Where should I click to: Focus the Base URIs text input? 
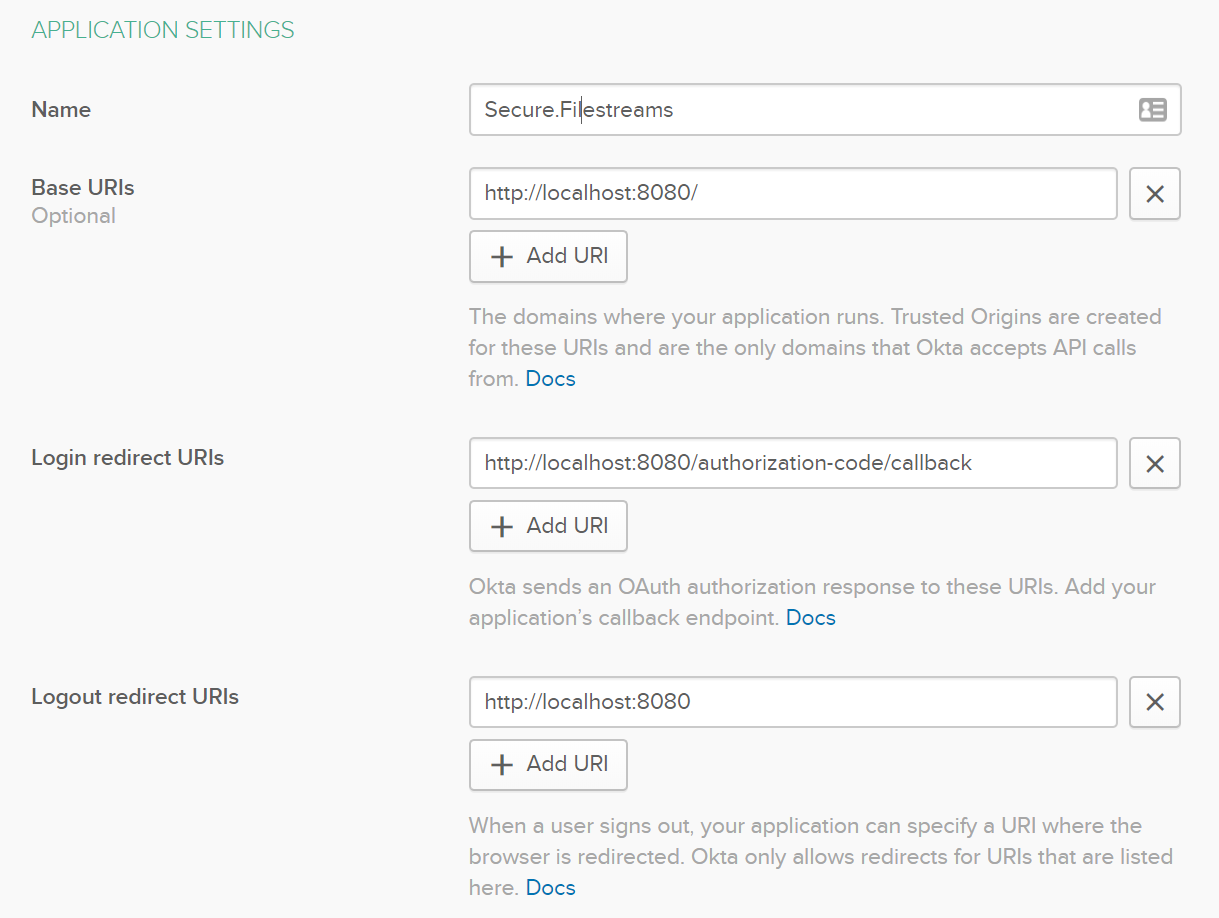[x=792, y=194]
